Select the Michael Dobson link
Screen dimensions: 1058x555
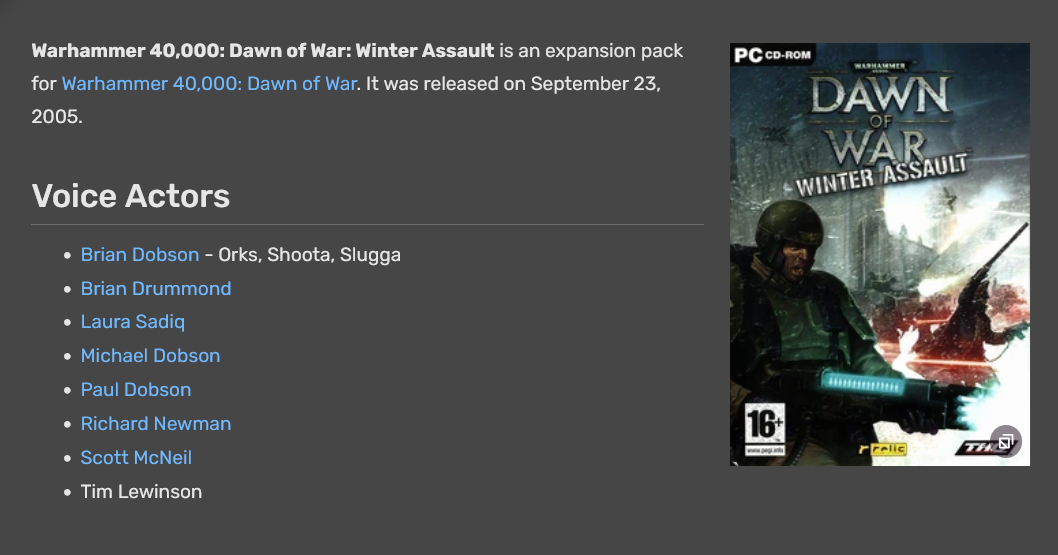click(150, 356)
